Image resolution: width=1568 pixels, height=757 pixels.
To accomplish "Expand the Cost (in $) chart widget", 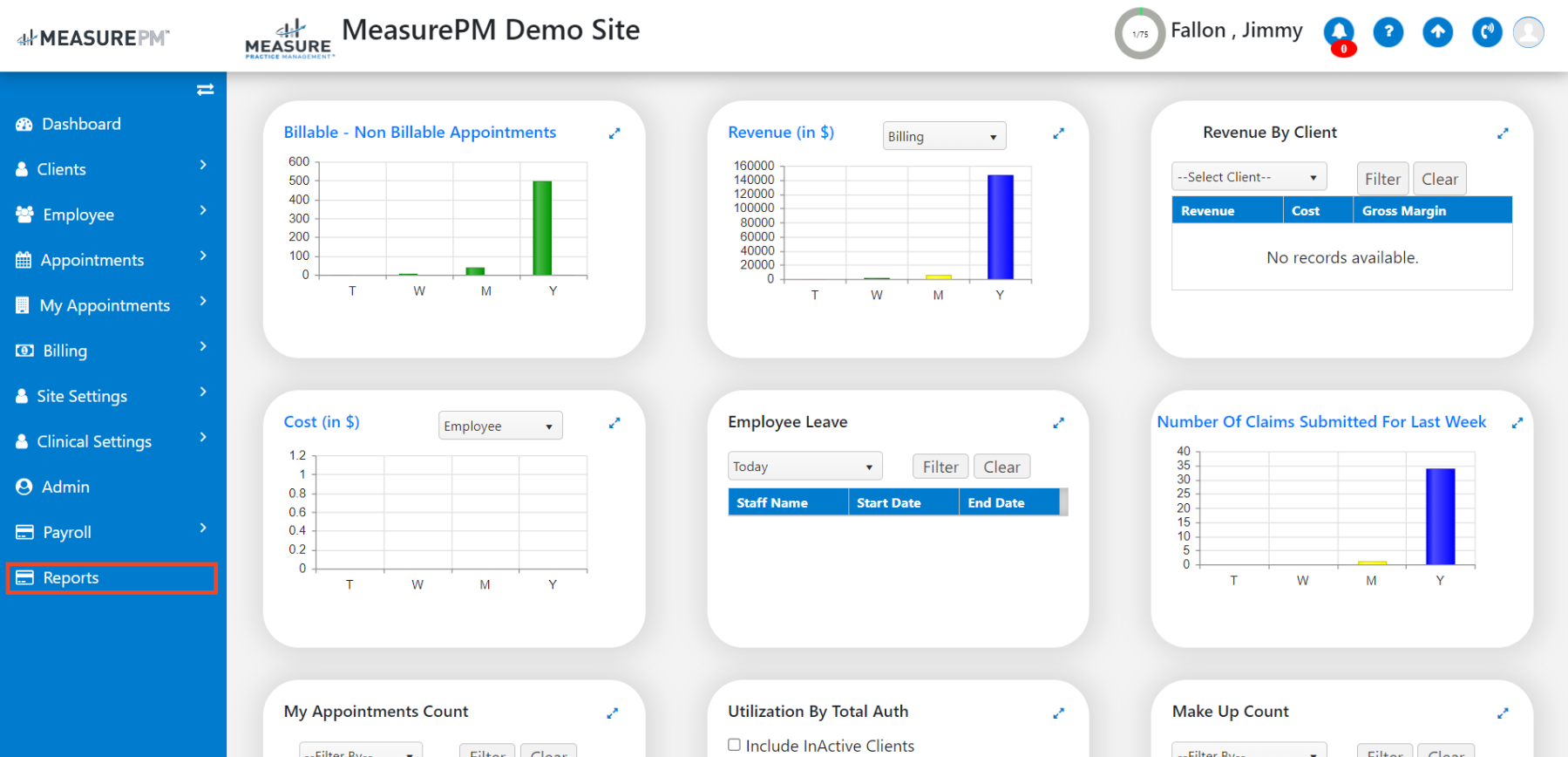I will [x=614, y=423].
